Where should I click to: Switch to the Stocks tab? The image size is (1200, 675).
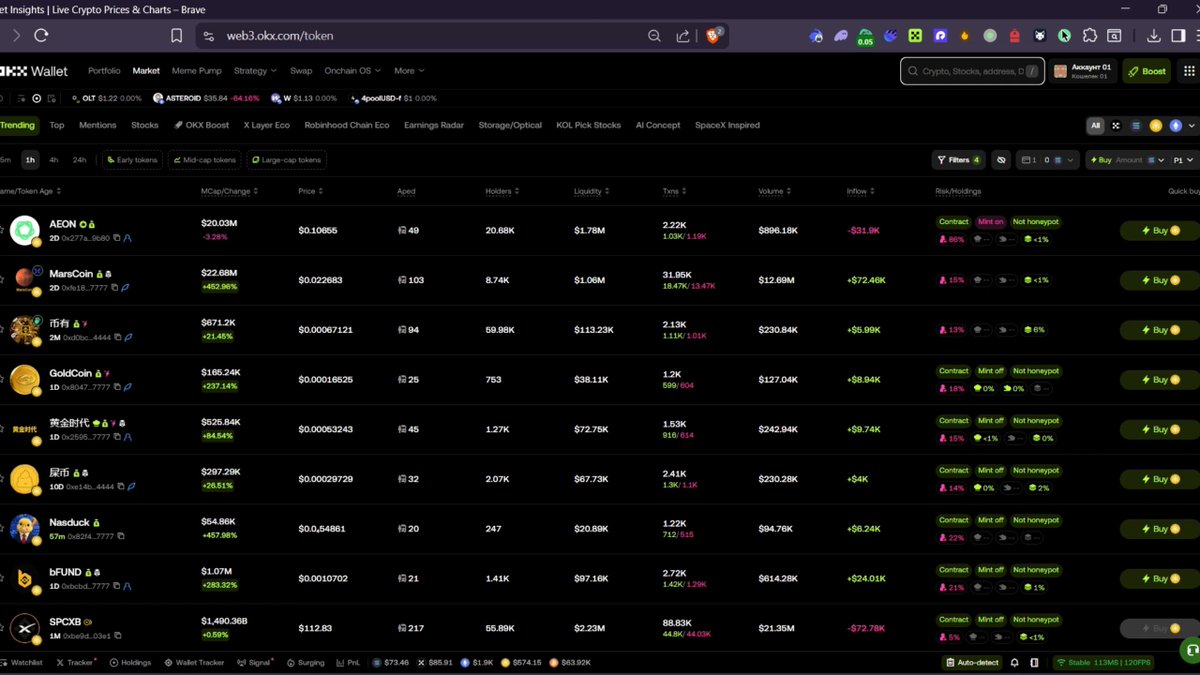pos(145,126)
